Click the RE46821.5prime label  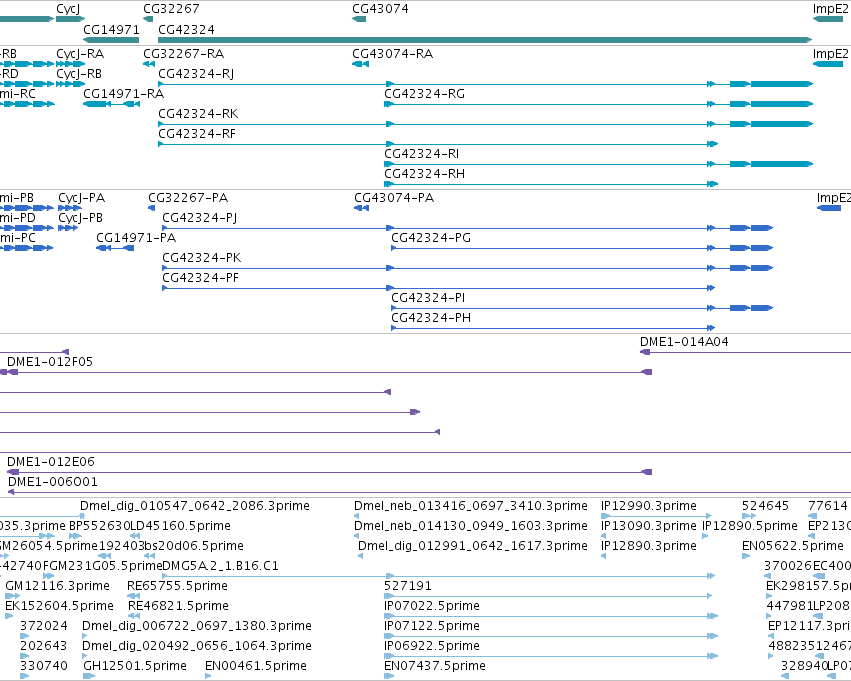click(x=178, y=606)
